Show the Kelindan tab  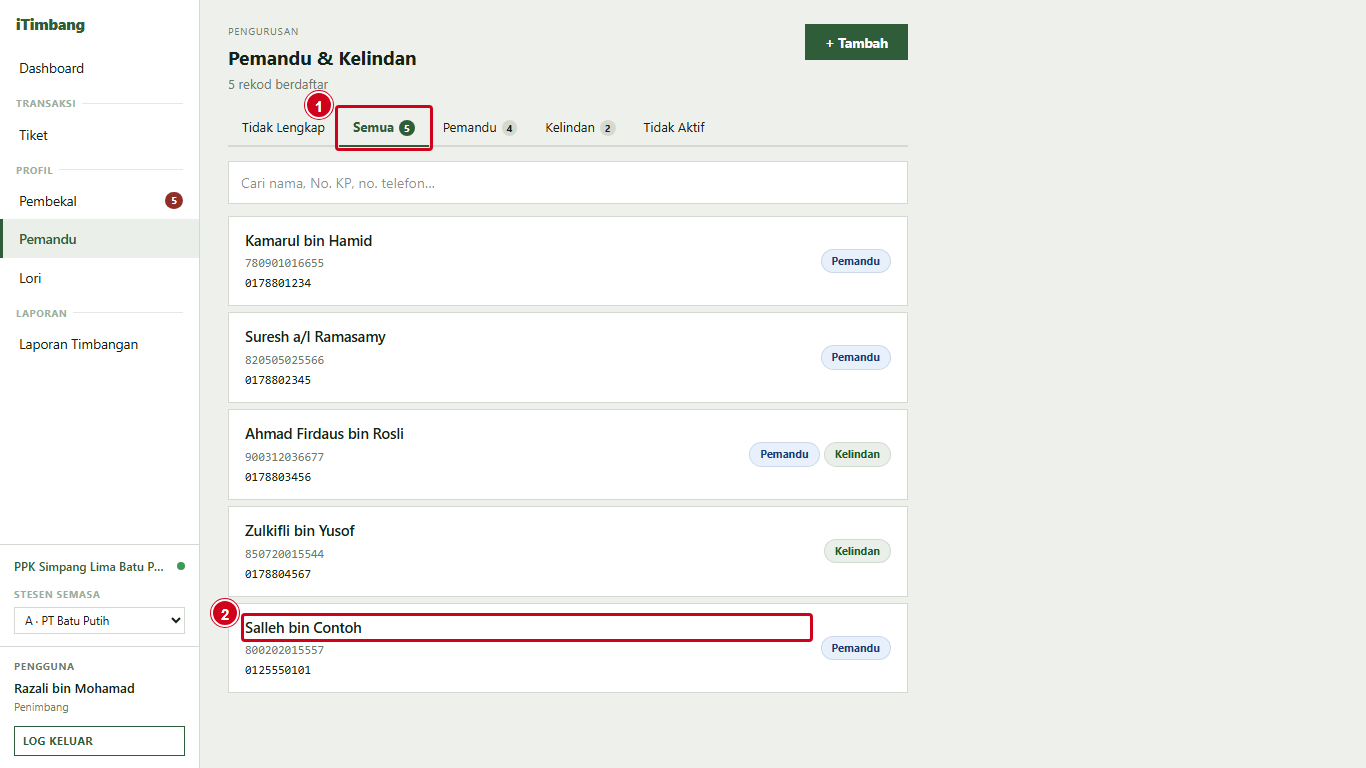coord(580,128)
